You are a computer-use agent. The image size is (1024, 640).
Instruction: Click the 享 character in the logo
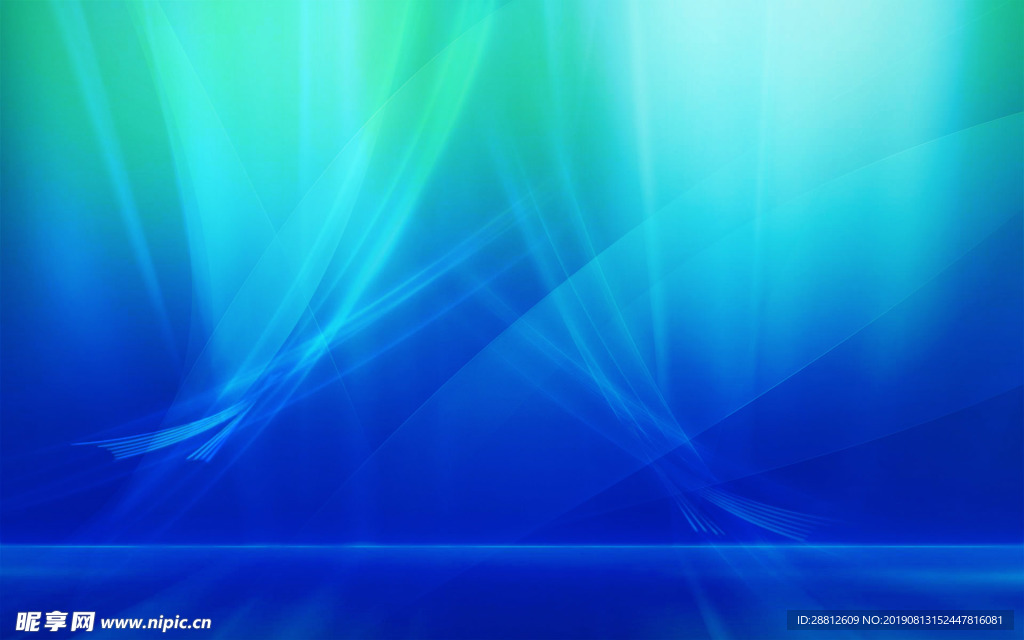tap(55, 621)
